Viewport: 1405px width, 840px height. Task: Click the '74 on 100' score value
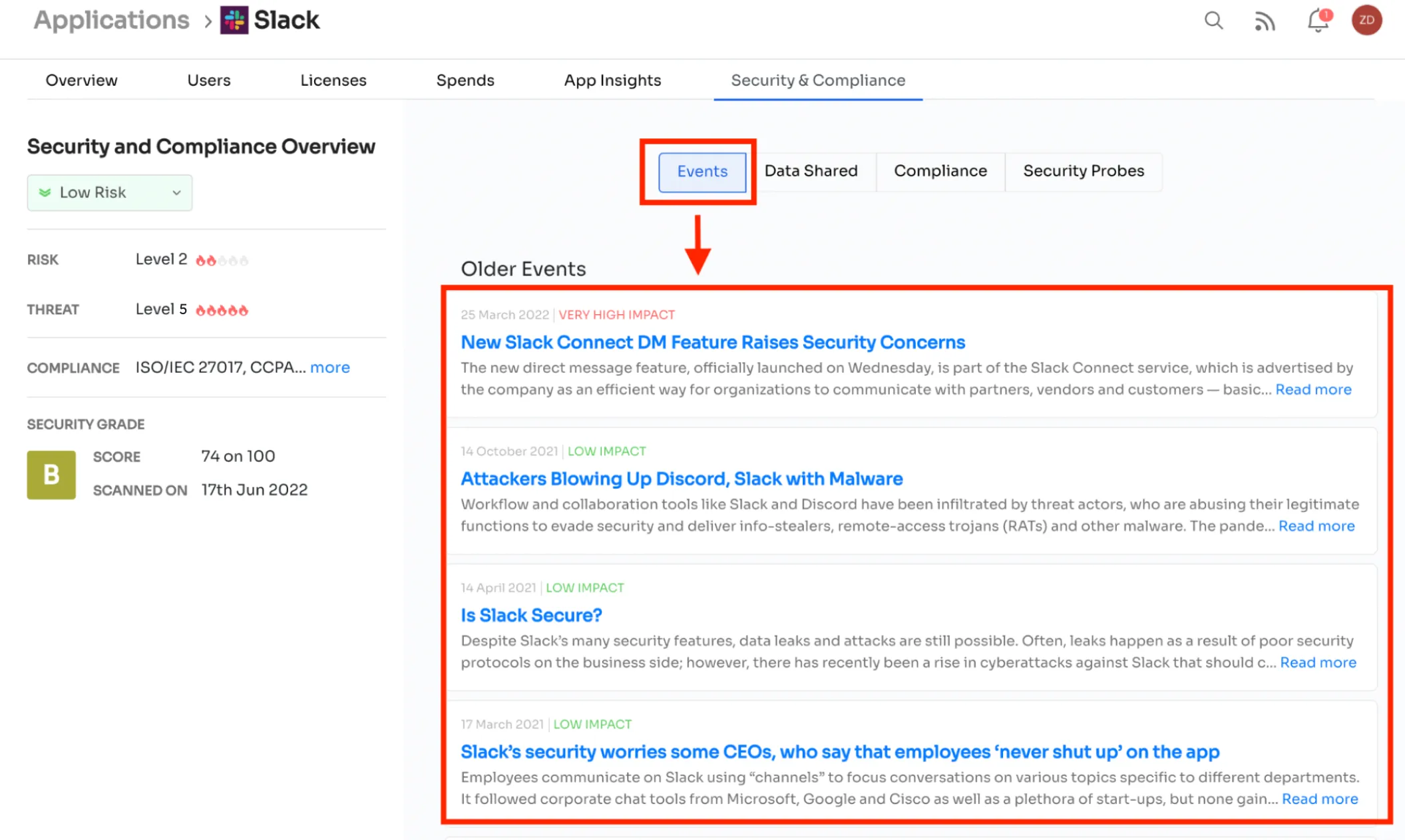[238, 457]
